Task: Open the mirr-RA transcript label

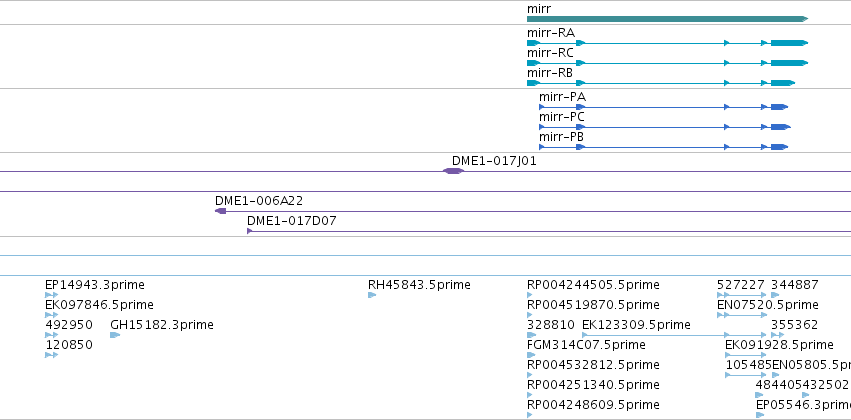Action: click(551, 33)
